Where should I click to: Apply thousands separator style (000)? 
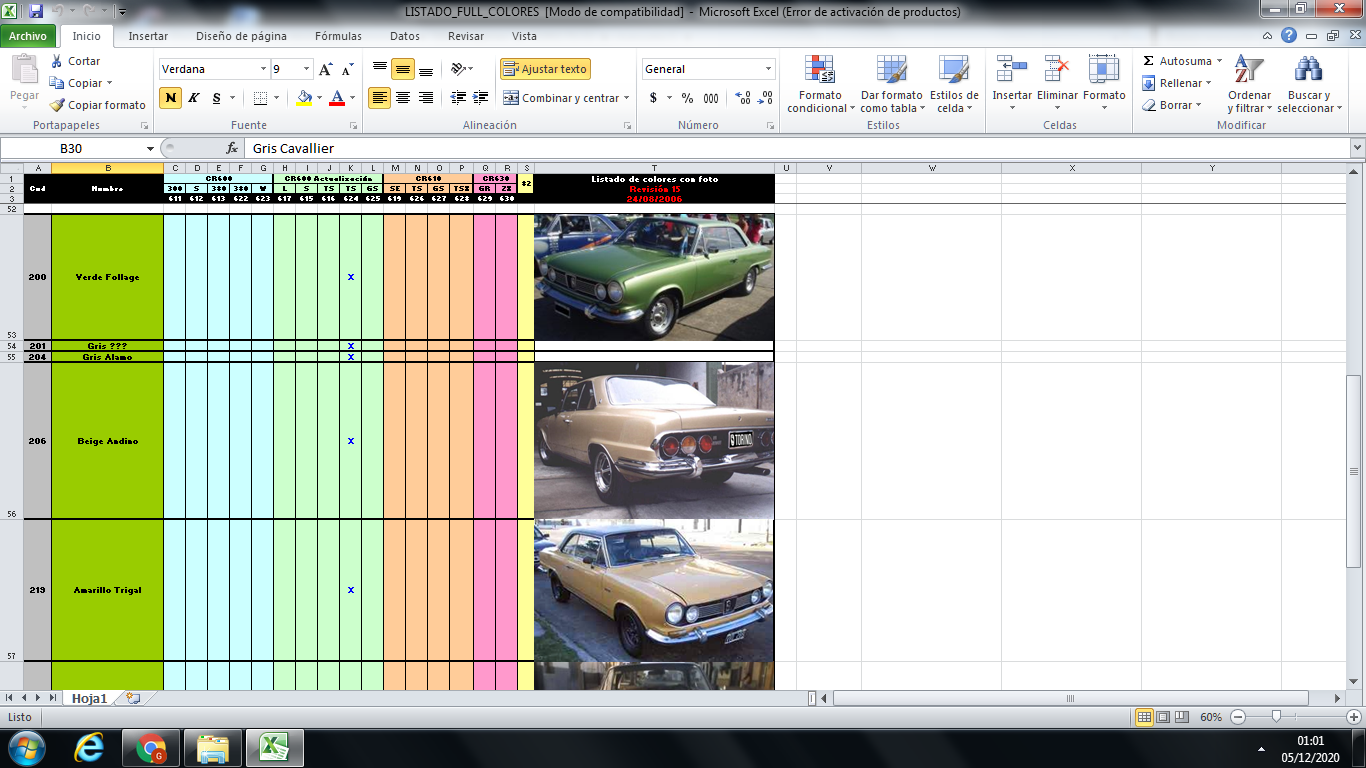(711, 98)
